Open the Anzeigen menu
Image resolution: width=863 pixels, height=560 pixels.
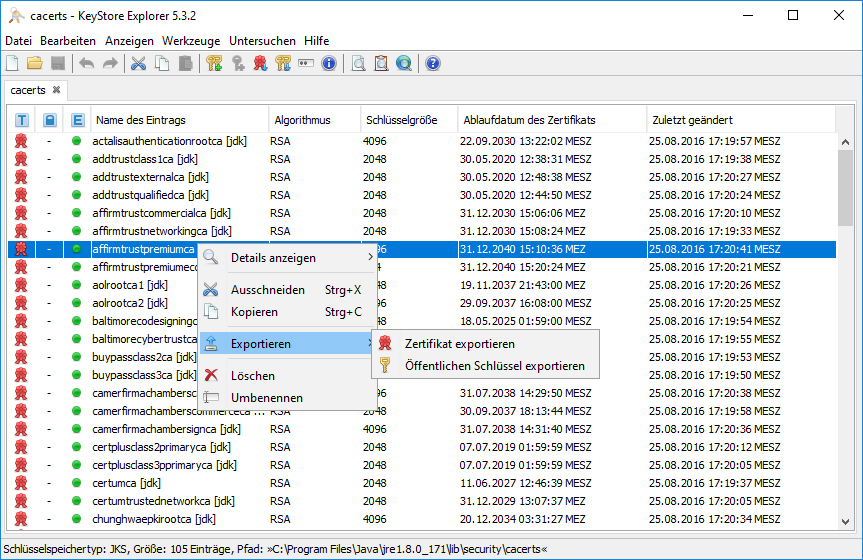pyautogui.click(x=129, y=41)
